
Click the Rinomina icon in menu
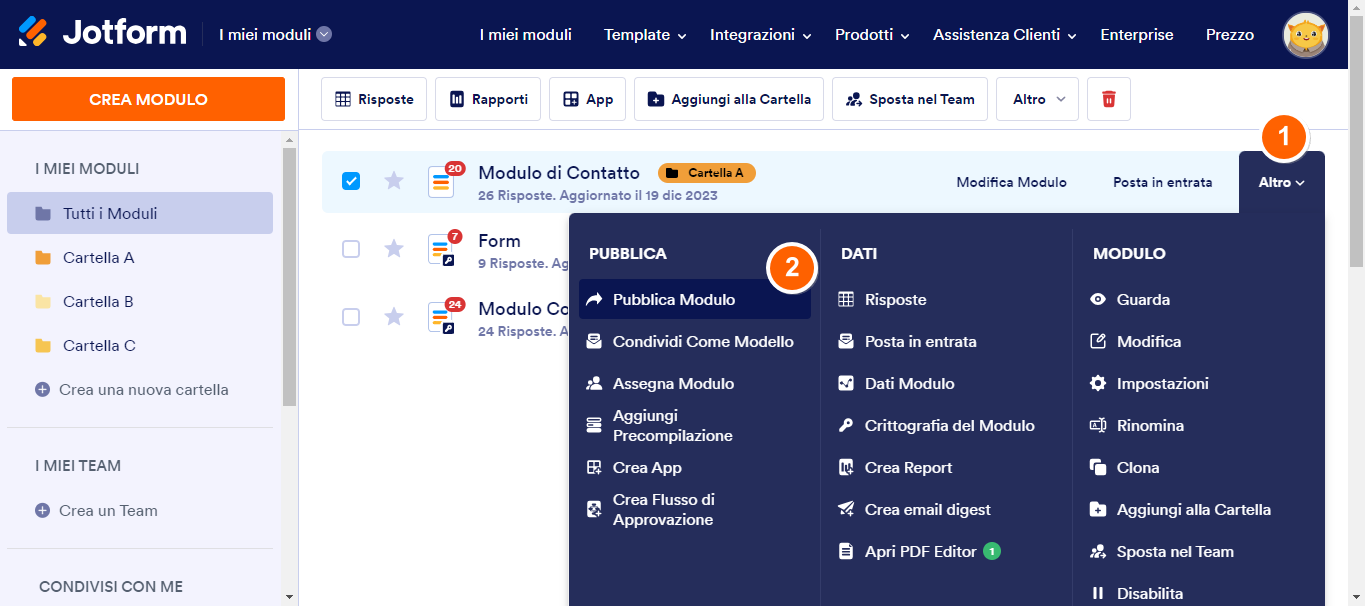coord(1098,425)
